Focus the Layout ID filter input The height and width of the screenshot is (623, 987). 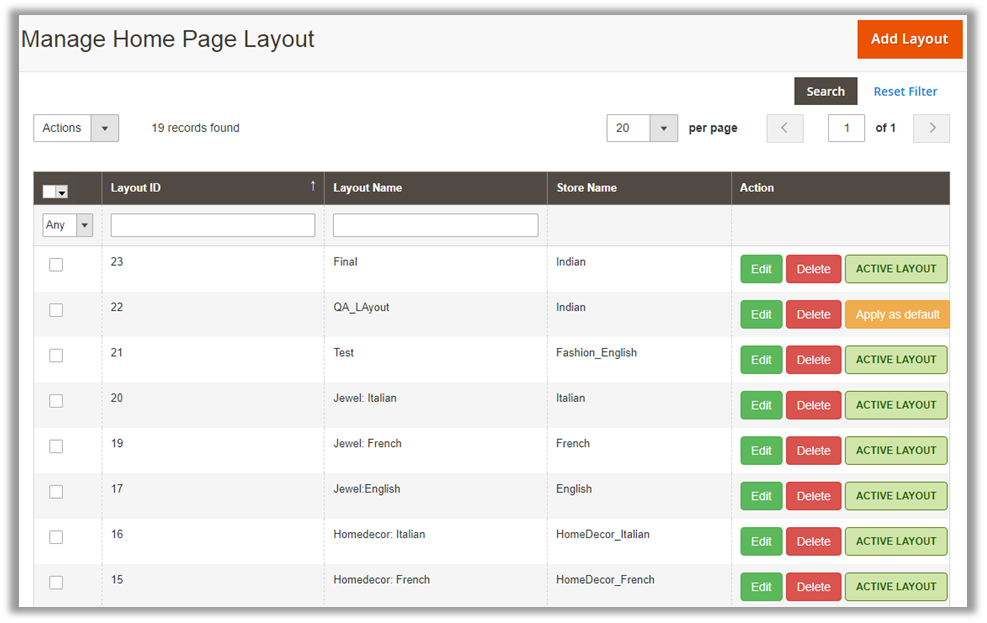coord(212,225)
